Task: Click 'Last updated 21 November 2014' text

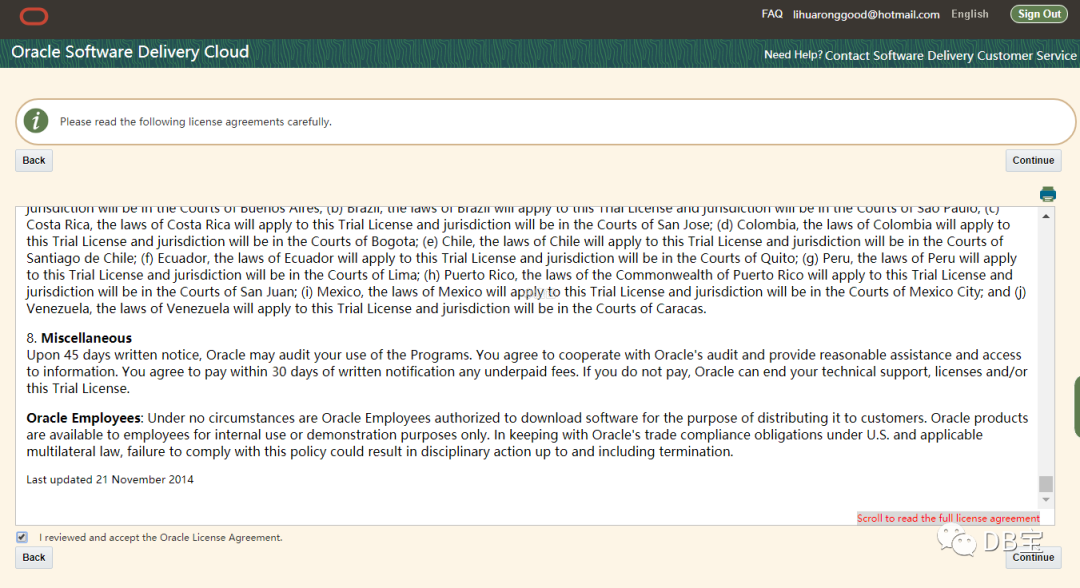Action: (110, 479)
